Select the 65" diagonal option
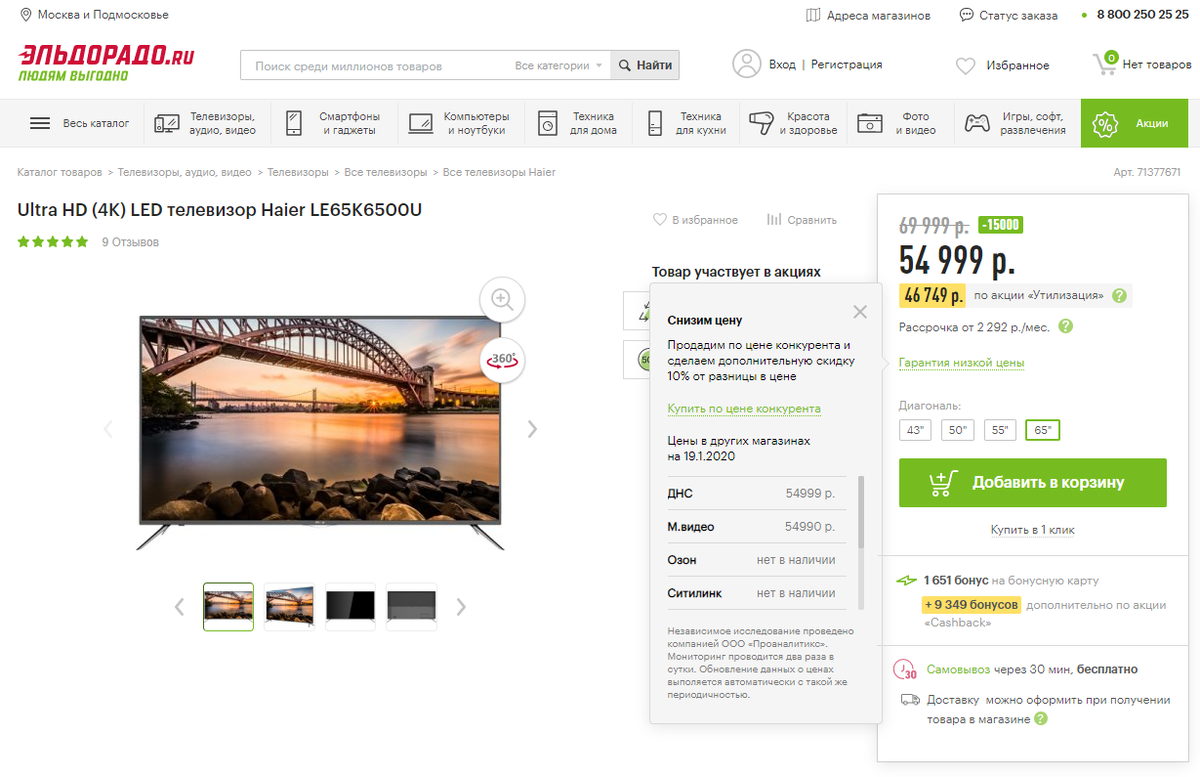1200x777 pixels. (x=1043, y=430)
